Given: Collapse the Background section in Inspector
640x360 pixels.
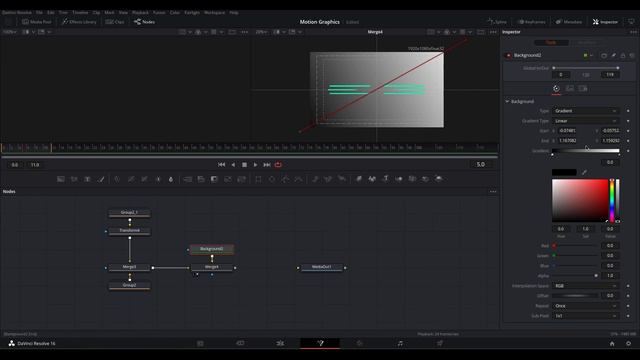Looking at the screenshot, I should click(x=507, y=101).
